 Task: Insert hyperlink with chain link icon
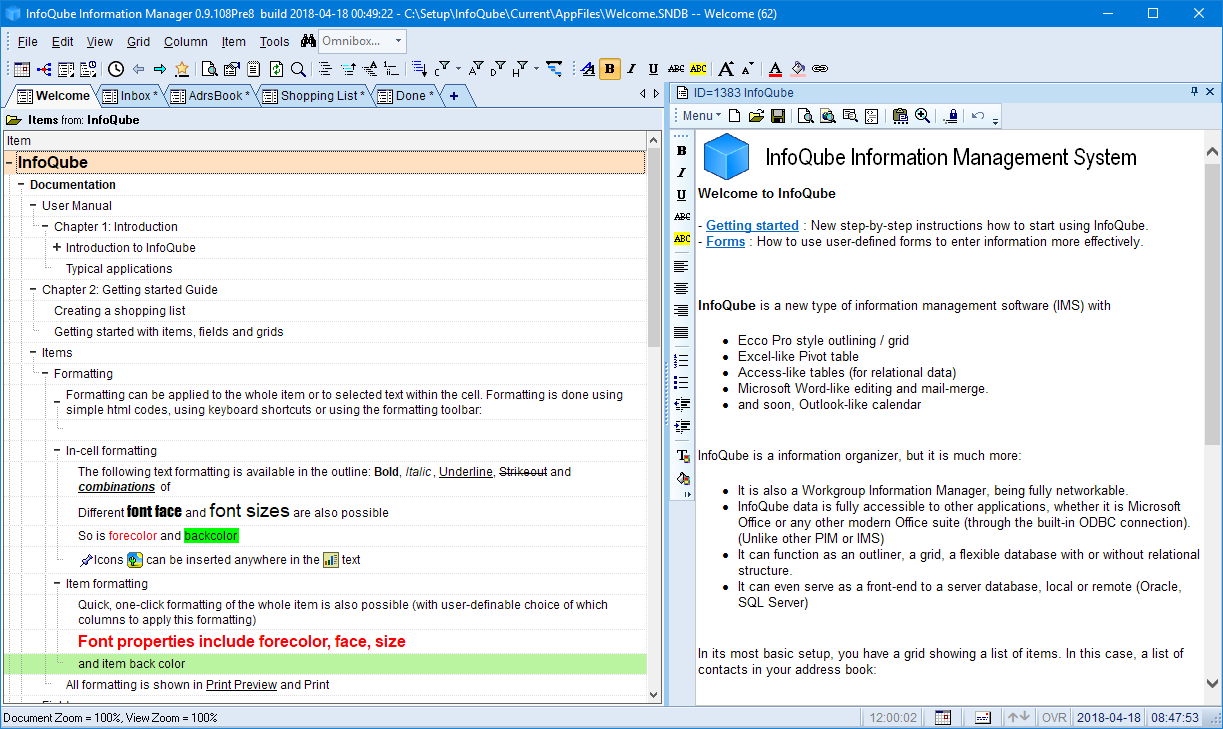click(820, 69)
